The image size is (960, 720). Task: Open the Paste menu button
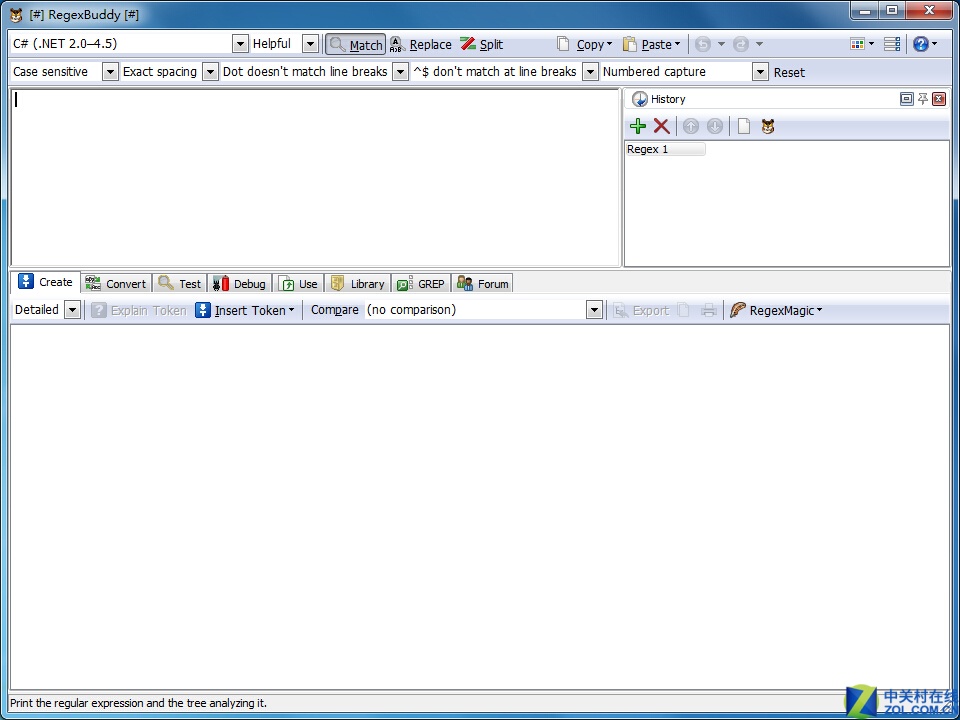(x=651, y=44)
